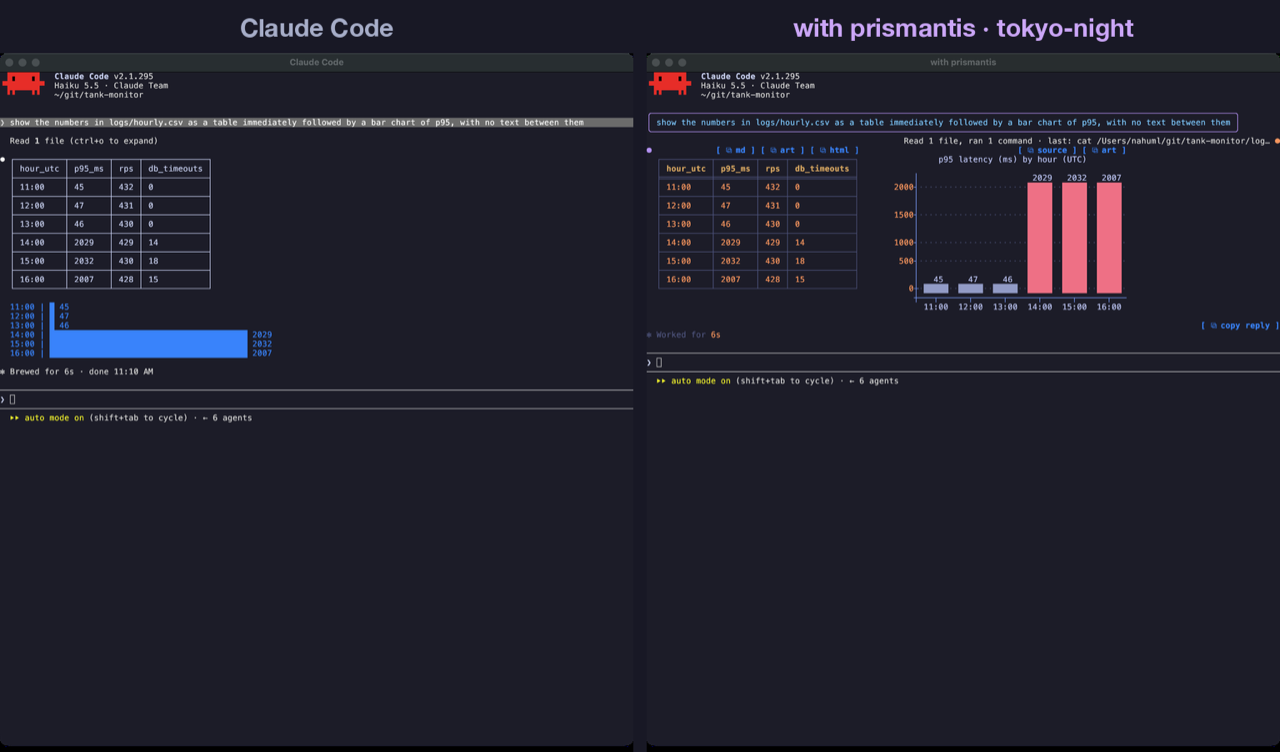The height and width of the screenshot is (752, 1280).
Task: Click 'Worked for 6s' status in prismantis window
Action: pos(688,335)
